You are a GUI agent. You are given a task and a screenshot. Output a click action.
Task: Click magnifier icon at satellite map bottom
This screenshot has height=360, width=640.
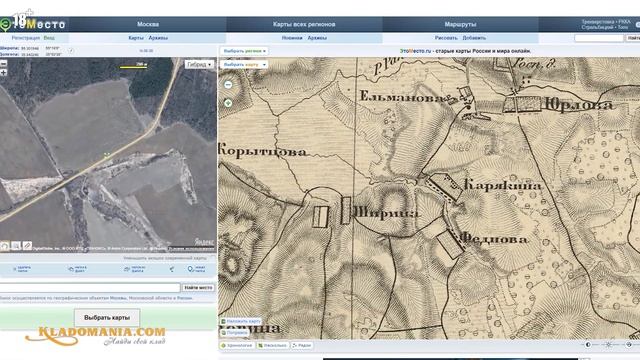point(16,246)
